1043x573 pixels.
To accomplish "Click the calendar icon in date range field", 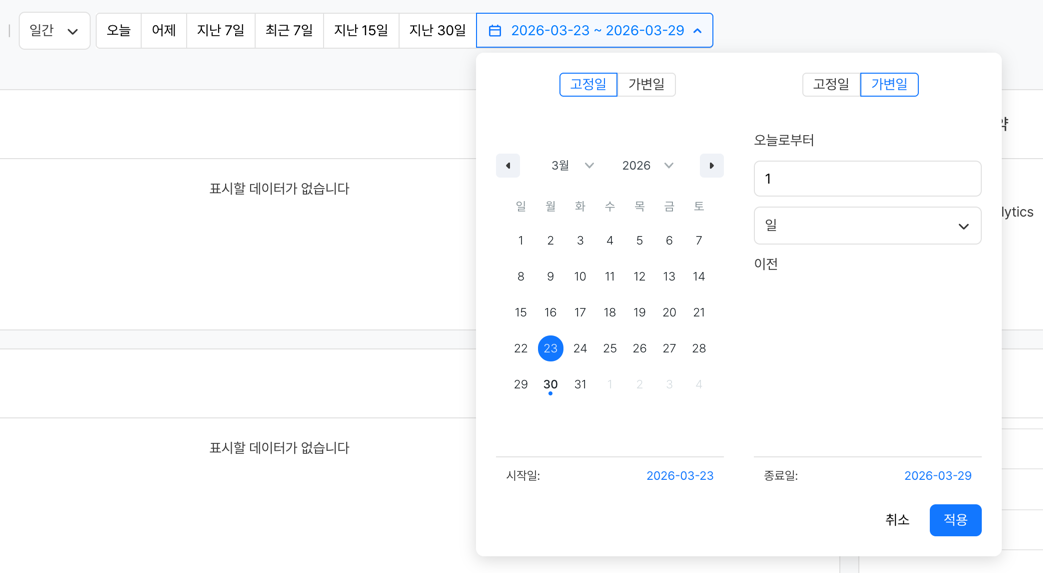I will click(495, 31).
